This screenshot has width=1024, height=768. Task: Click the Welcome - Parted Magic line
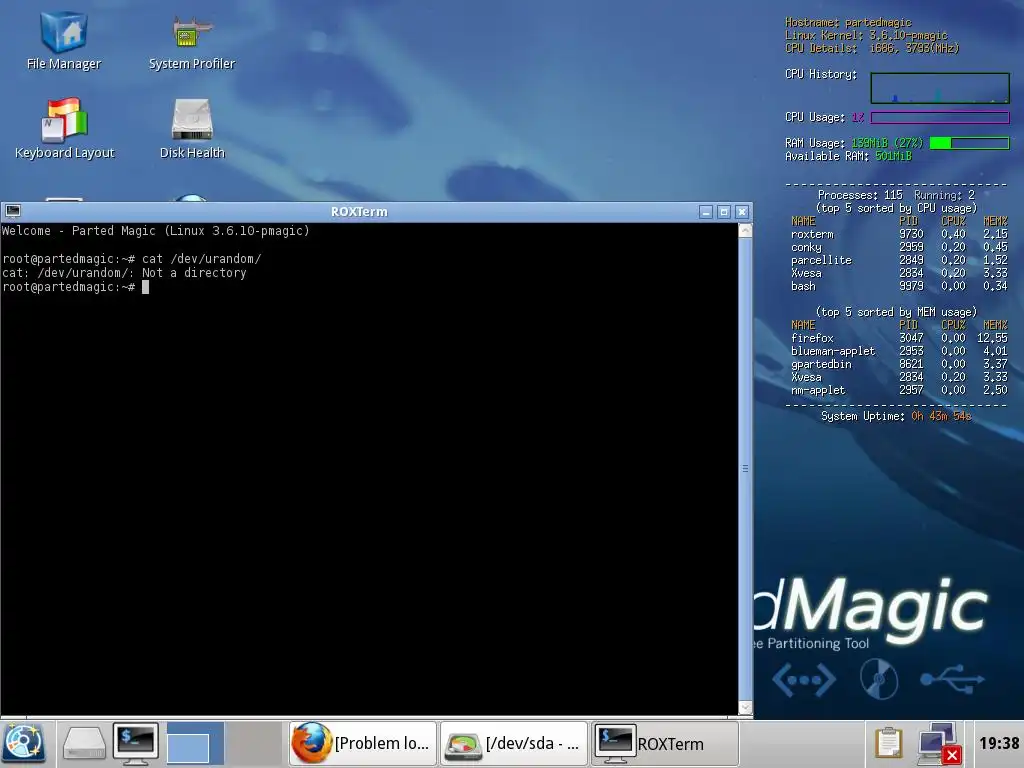(155, 231)
